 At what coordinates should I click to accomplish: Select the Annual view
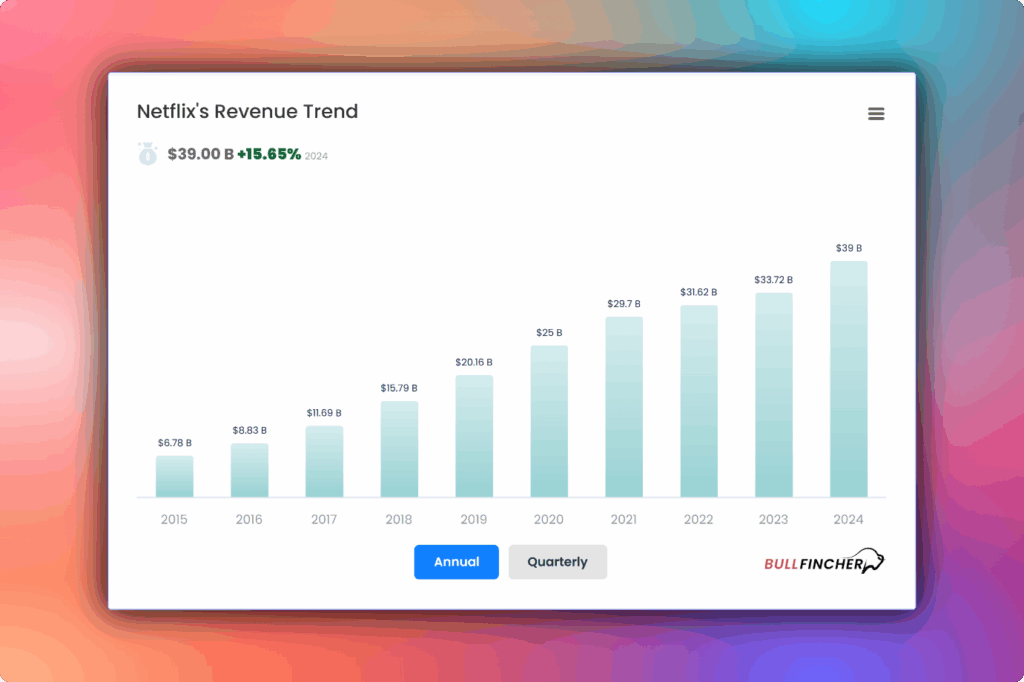click(456, 562)
